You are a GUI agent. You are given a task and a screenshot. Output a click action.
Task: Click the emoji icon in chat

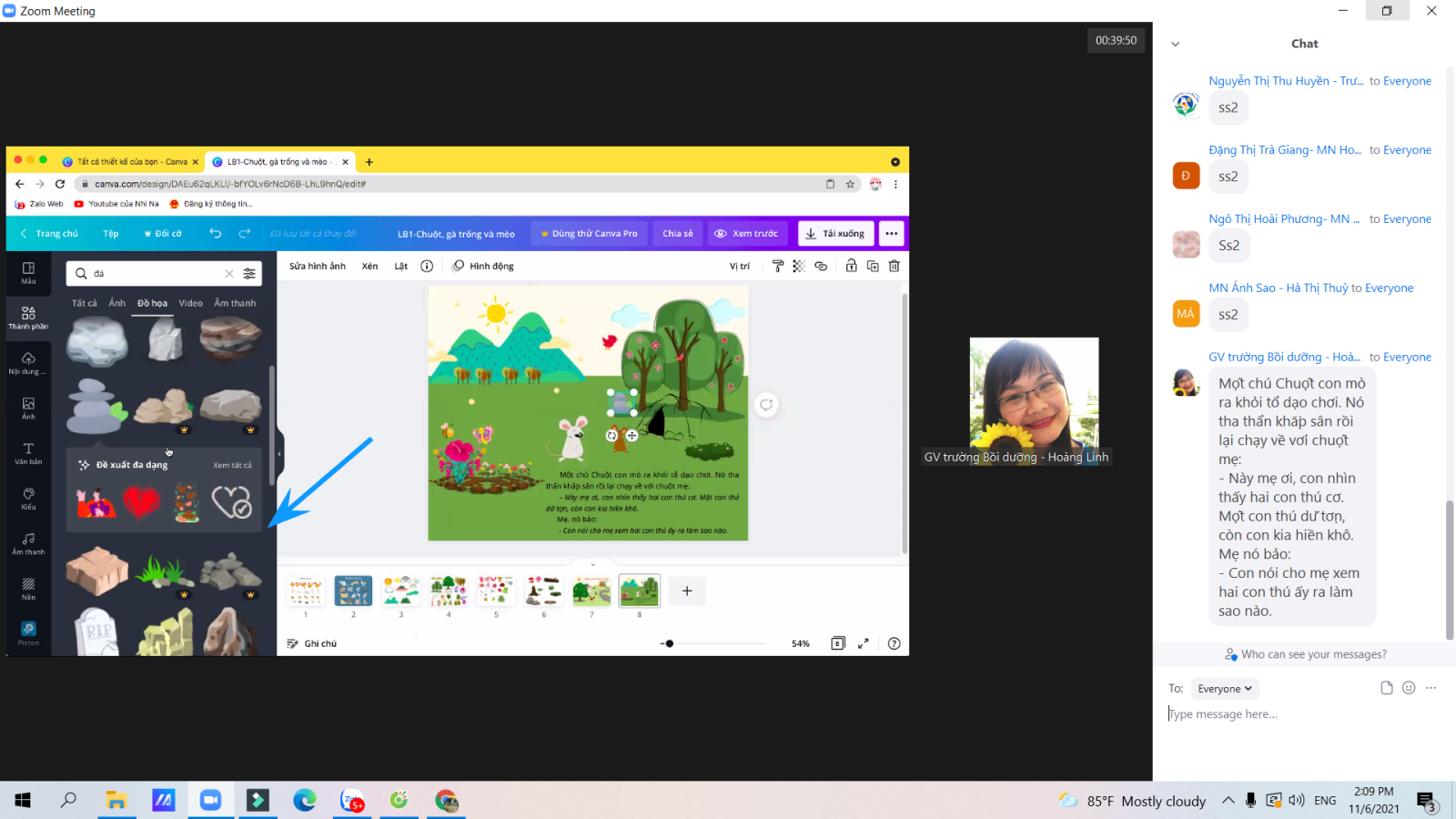(1409, 688)
